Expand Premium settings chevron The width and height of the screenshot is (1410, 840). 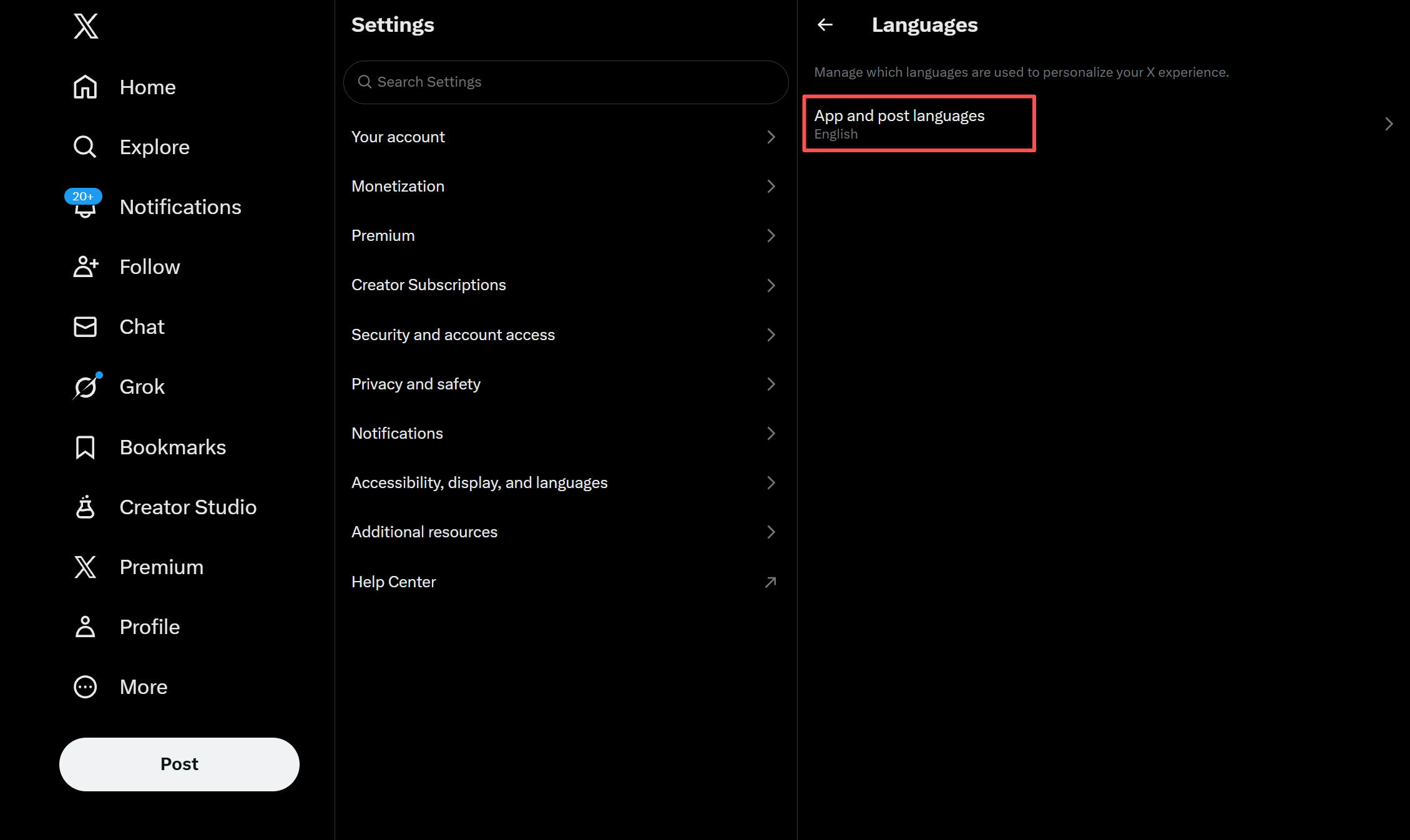(771, 235)
